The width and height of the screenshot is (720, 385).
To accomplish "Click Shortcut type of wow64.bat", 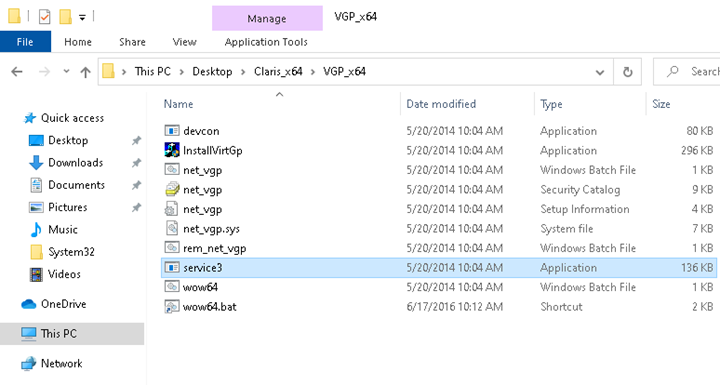I will [561, 306].
